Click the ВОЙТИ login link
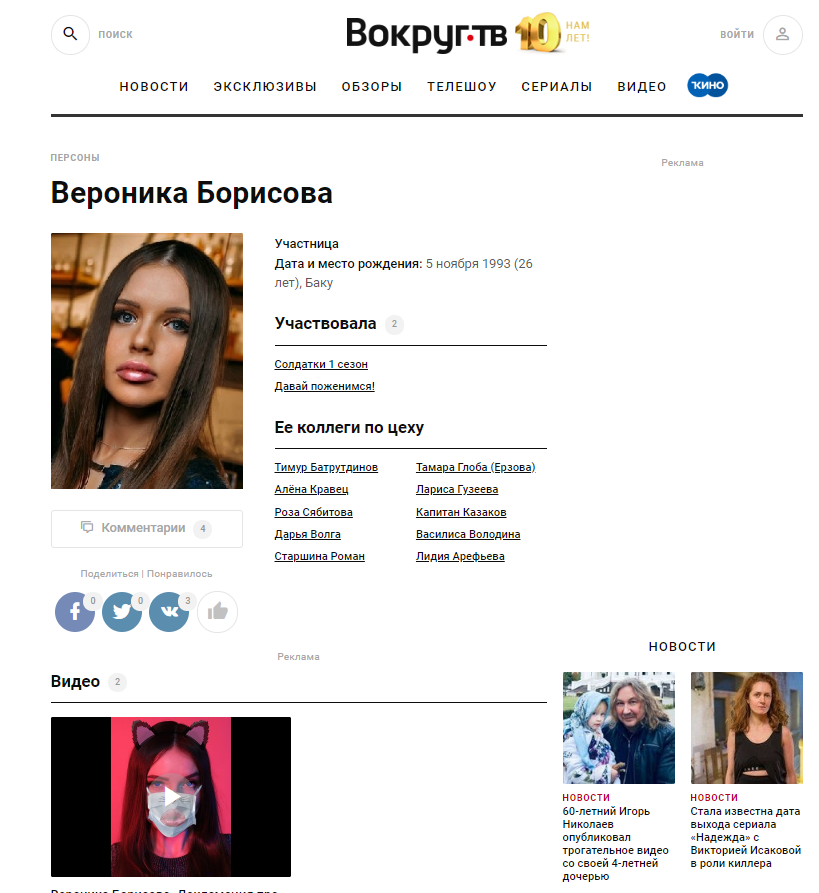This screenshot has width=819, height=893. click(736, 35)
